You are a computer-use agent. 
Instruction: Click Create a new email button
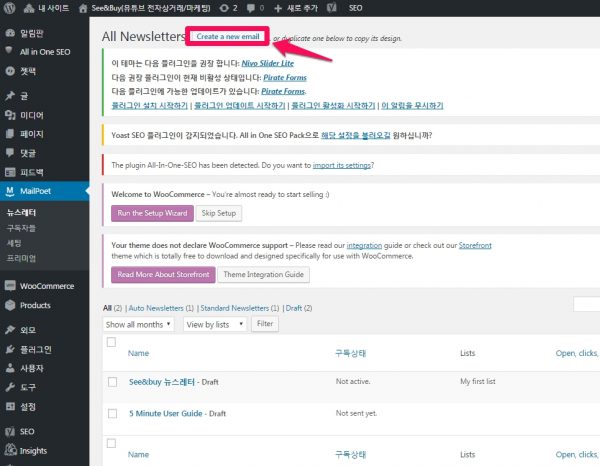point(228,36)
